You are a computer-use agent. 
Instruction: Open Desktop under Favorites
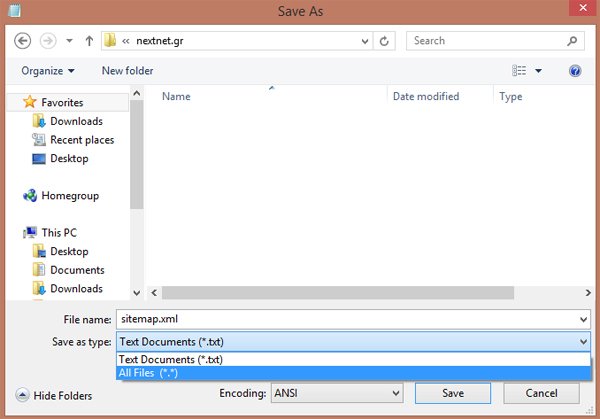69,158
